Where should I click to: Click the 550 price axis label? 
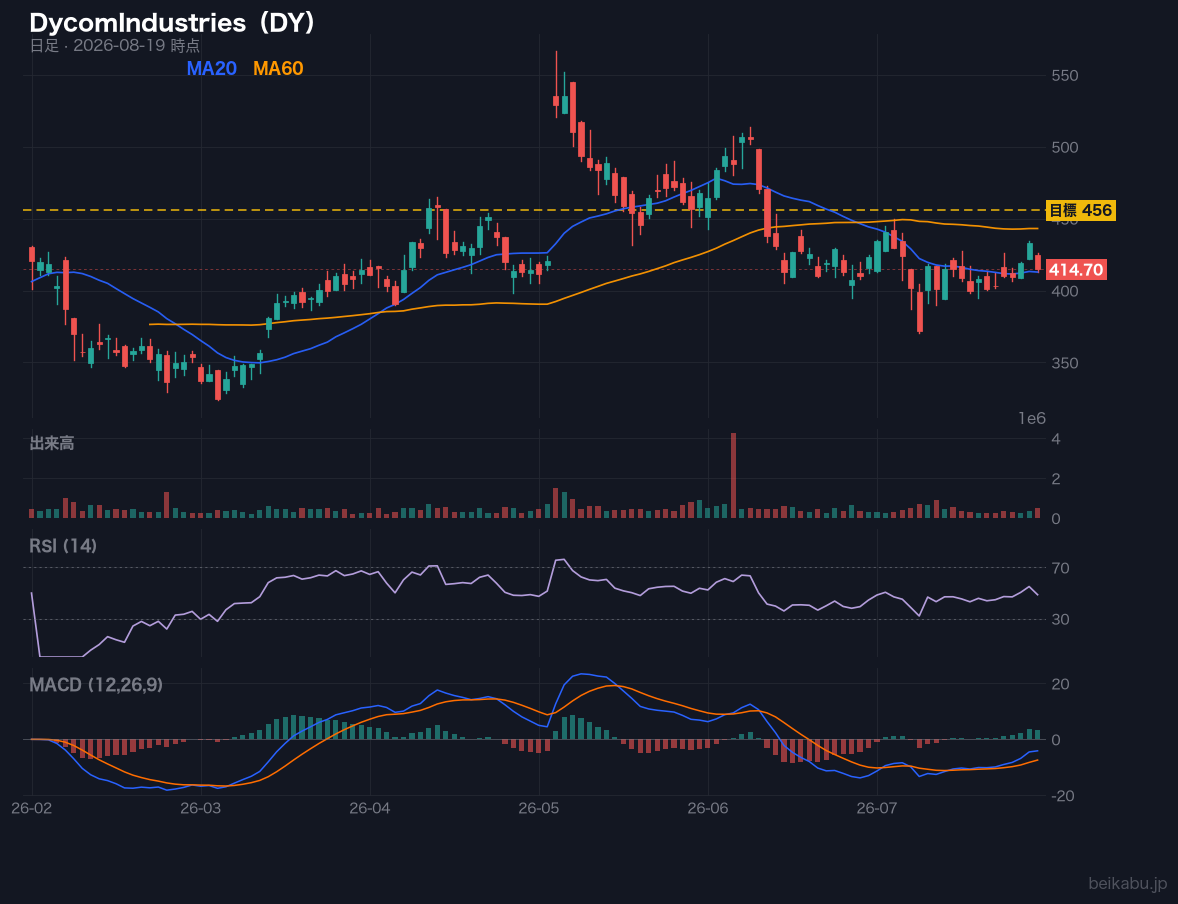pos(1065,75)
